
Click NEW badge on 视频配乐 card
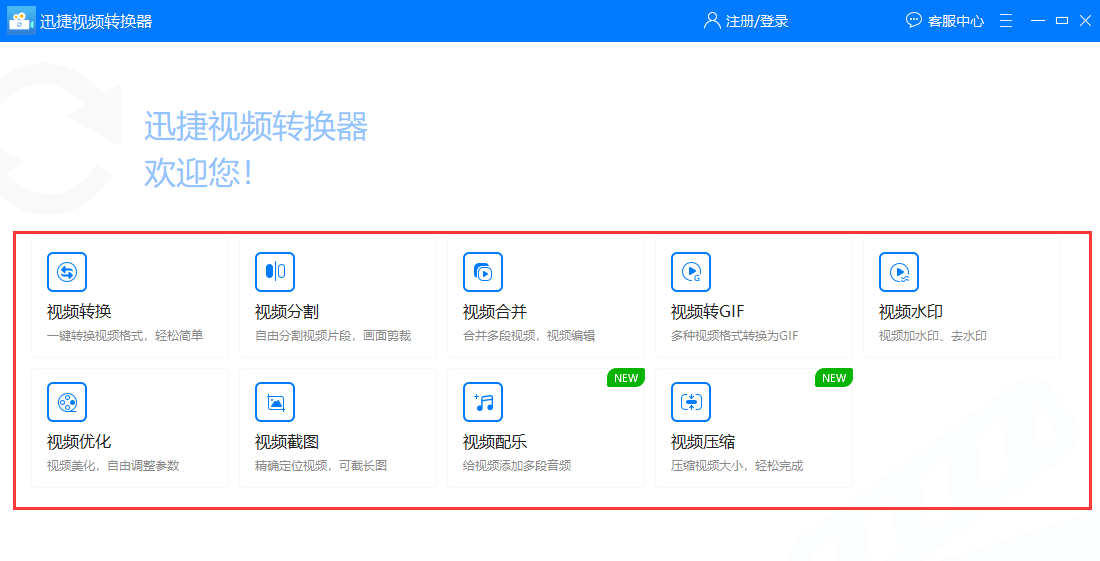(x=626, y=378)
